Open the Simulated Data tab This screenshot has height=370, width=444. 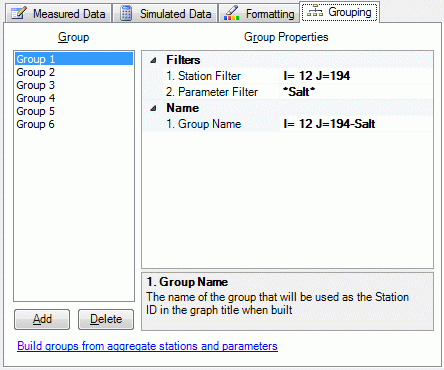tap(166, 14)
